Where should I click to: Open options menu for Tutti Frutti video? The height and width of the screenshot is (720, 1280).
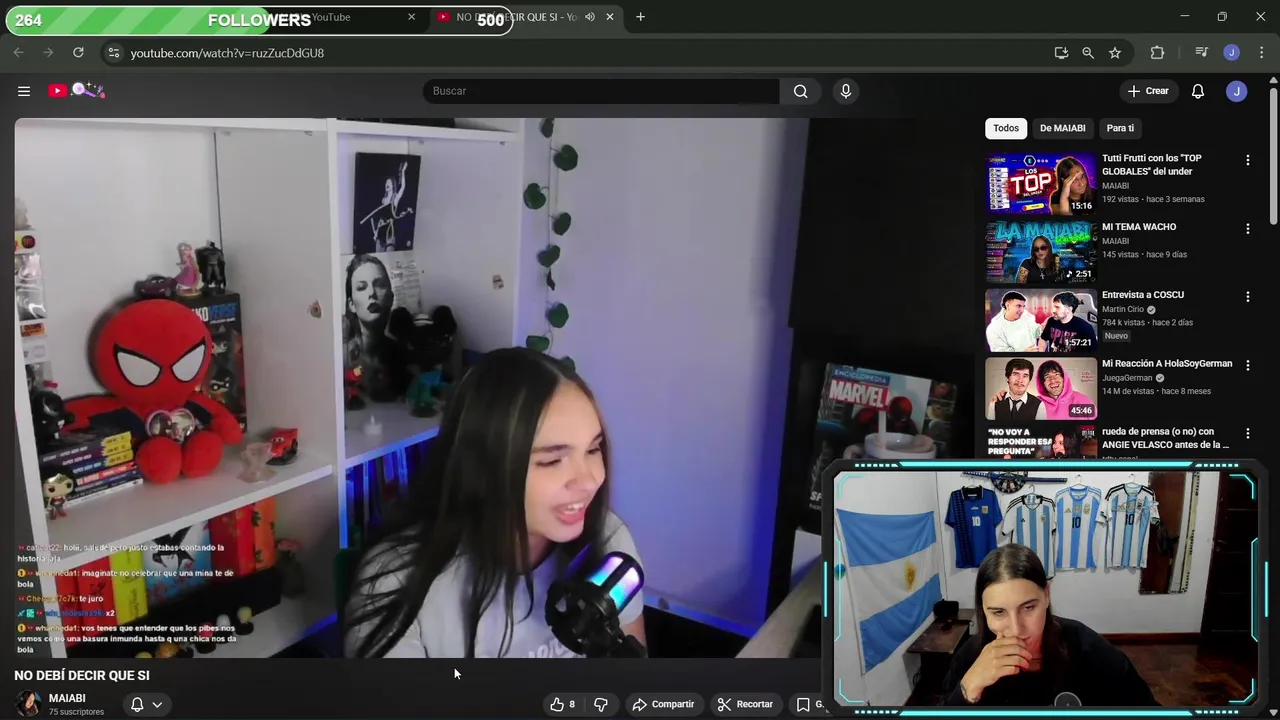[1247, 160]
